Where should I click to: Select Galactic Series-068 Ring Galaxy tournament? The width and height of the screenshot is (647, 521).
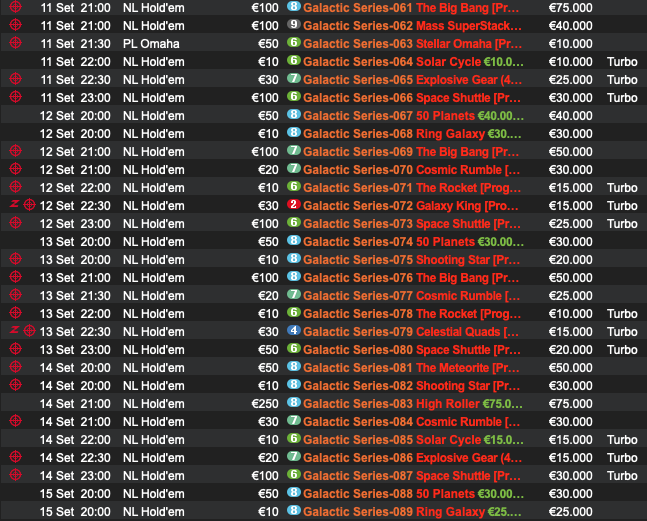[412, 134]
